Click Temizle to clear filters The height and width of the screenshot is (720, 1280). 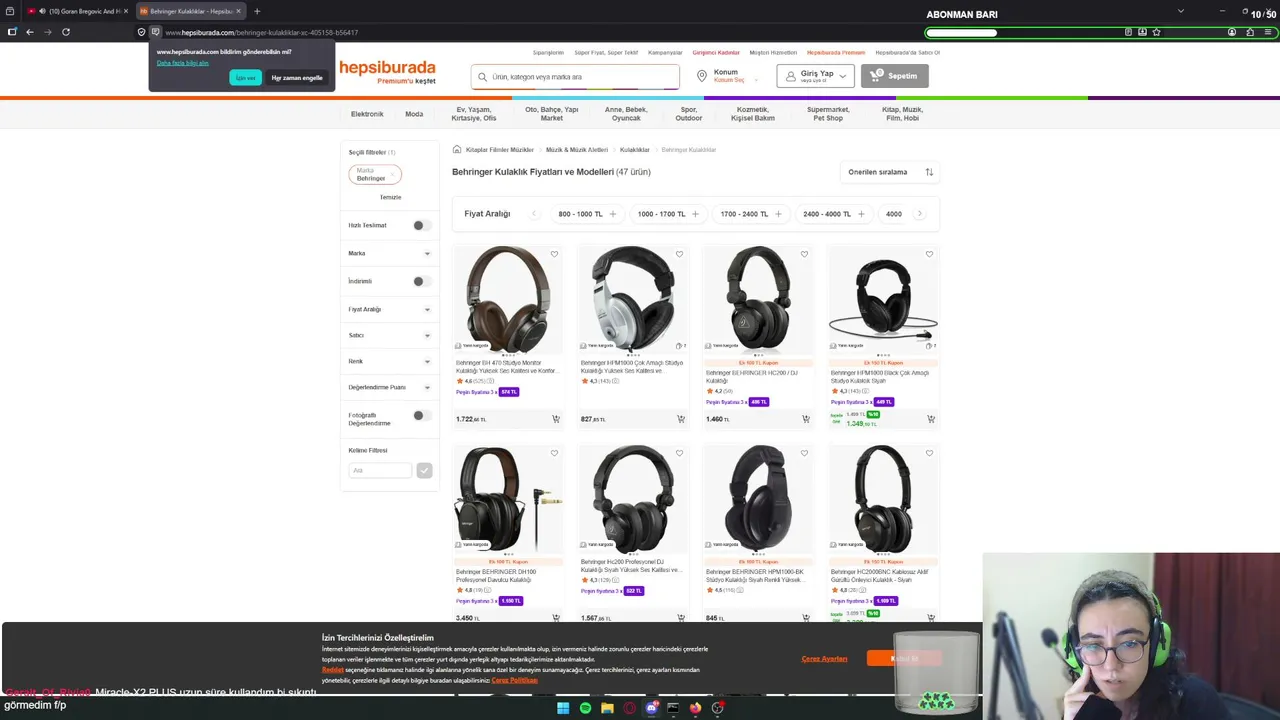coord(390,197)
